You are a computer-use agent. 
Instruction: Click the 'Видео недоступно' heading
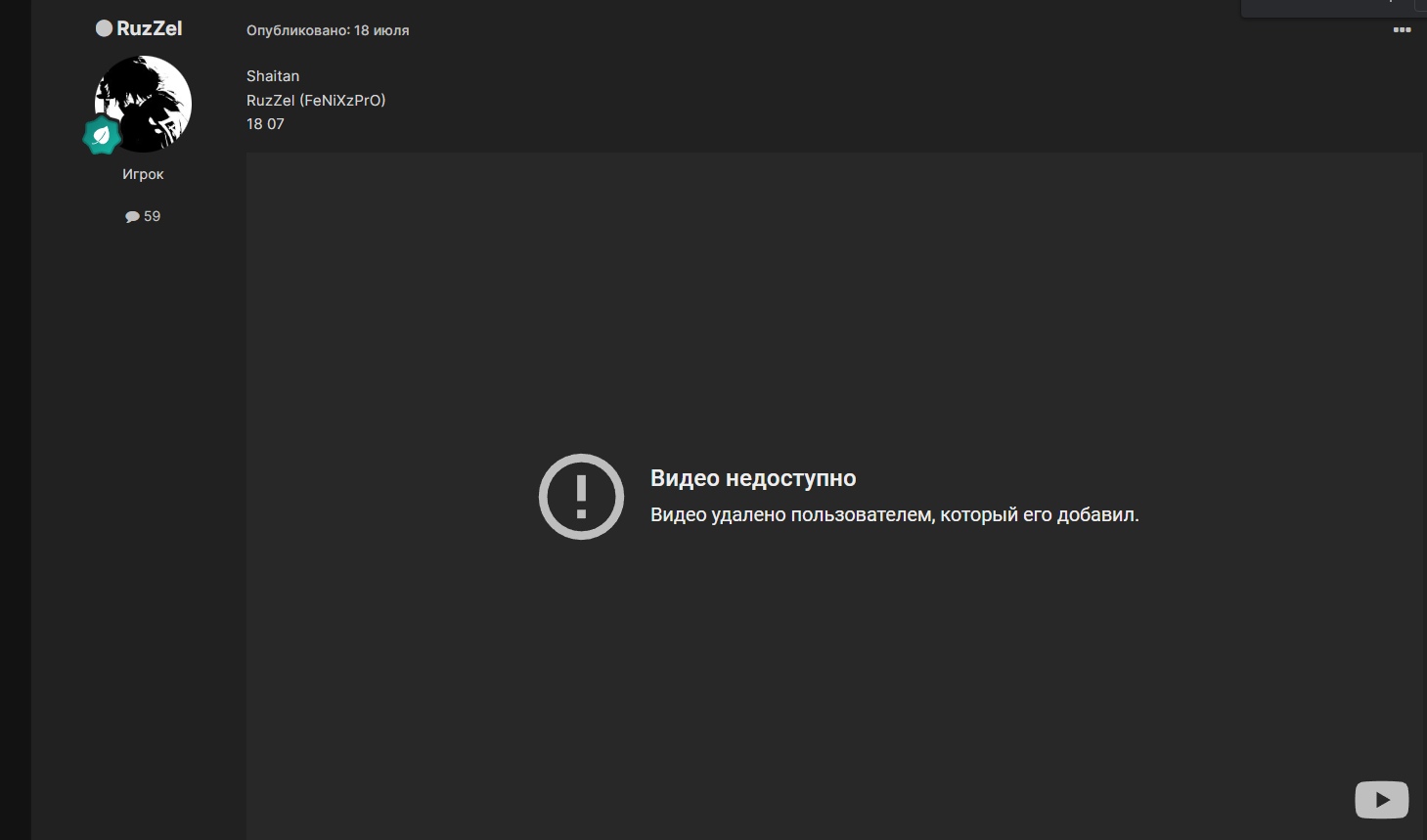pos(753,478)
